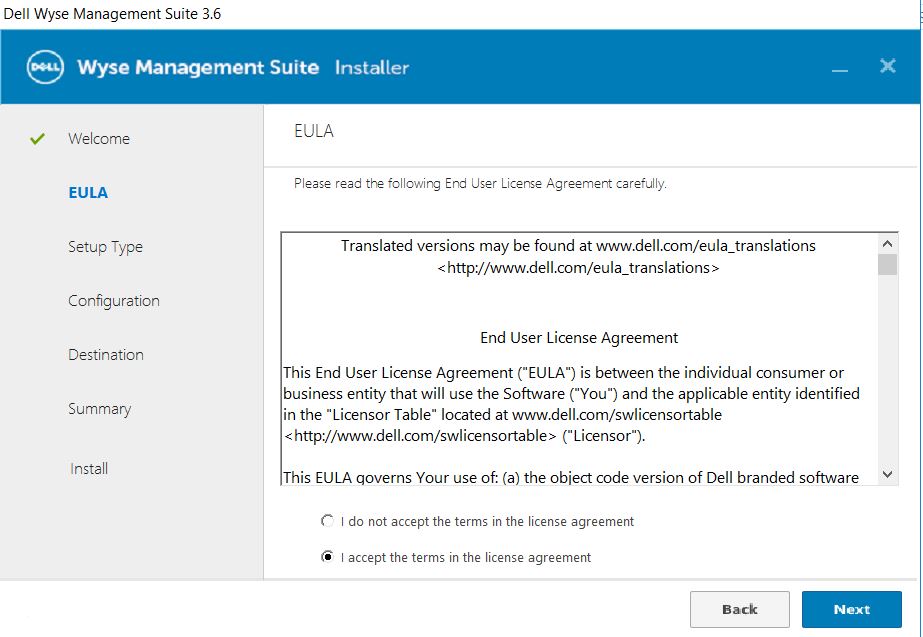Jump to the Configuration step
The height and width of the screenshot is (637, 923).
pos(113,301)
